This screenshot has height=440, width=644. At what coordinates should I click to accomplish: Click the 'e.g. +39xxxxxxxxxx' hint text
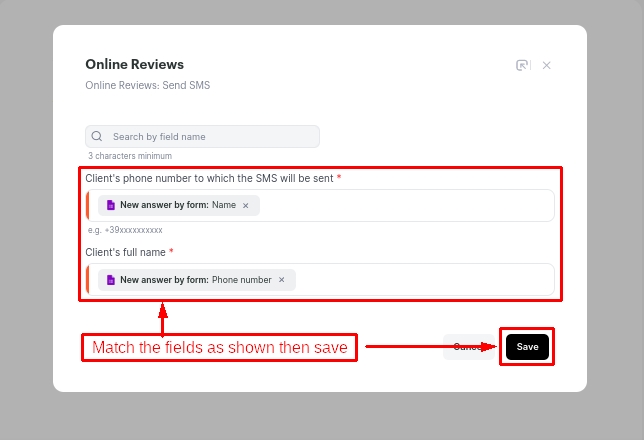pyautogui.click(x=125, y=230)
